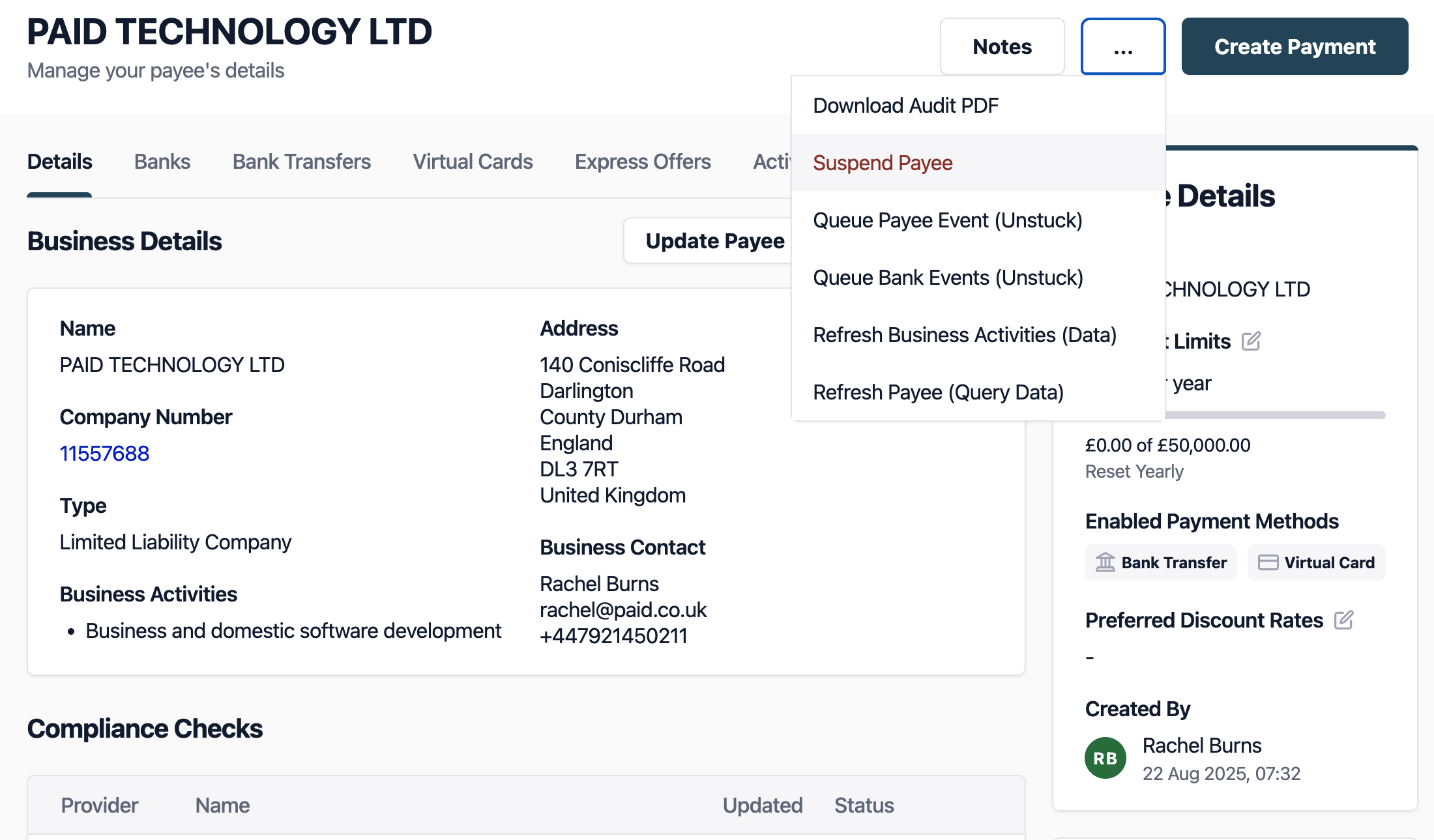Click the Provider column header
This screenshot has height=840, width=1434.
click(x=99, y=805)
